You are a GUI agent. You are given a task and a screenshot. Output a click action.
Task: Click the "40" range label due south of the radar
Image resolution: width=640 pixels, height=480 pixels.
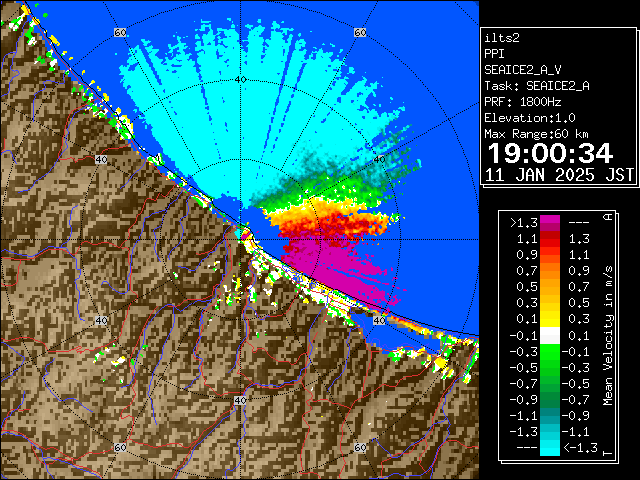240,400
